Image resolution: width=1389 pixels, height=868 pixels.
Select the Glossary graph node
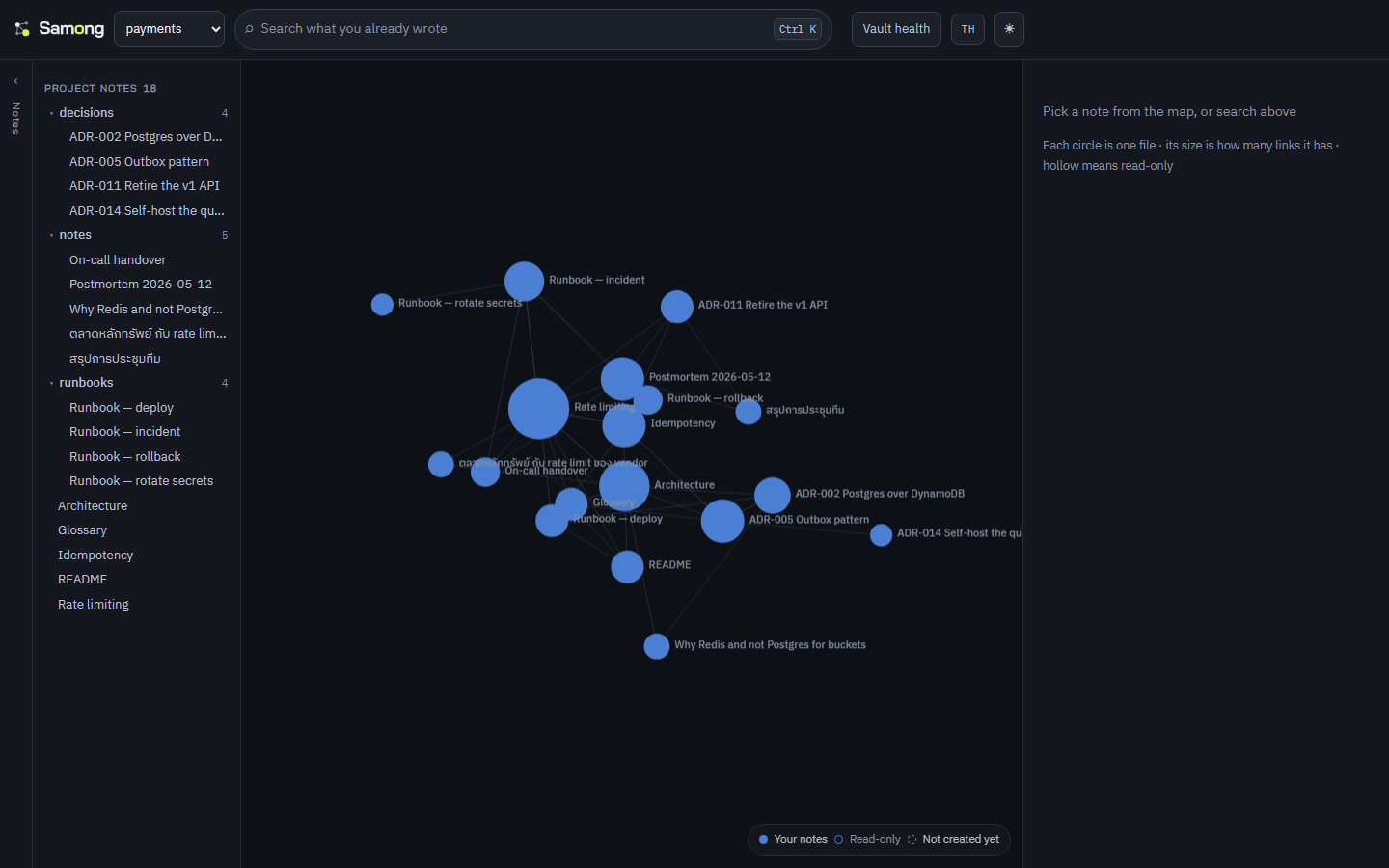coord(571,503)
